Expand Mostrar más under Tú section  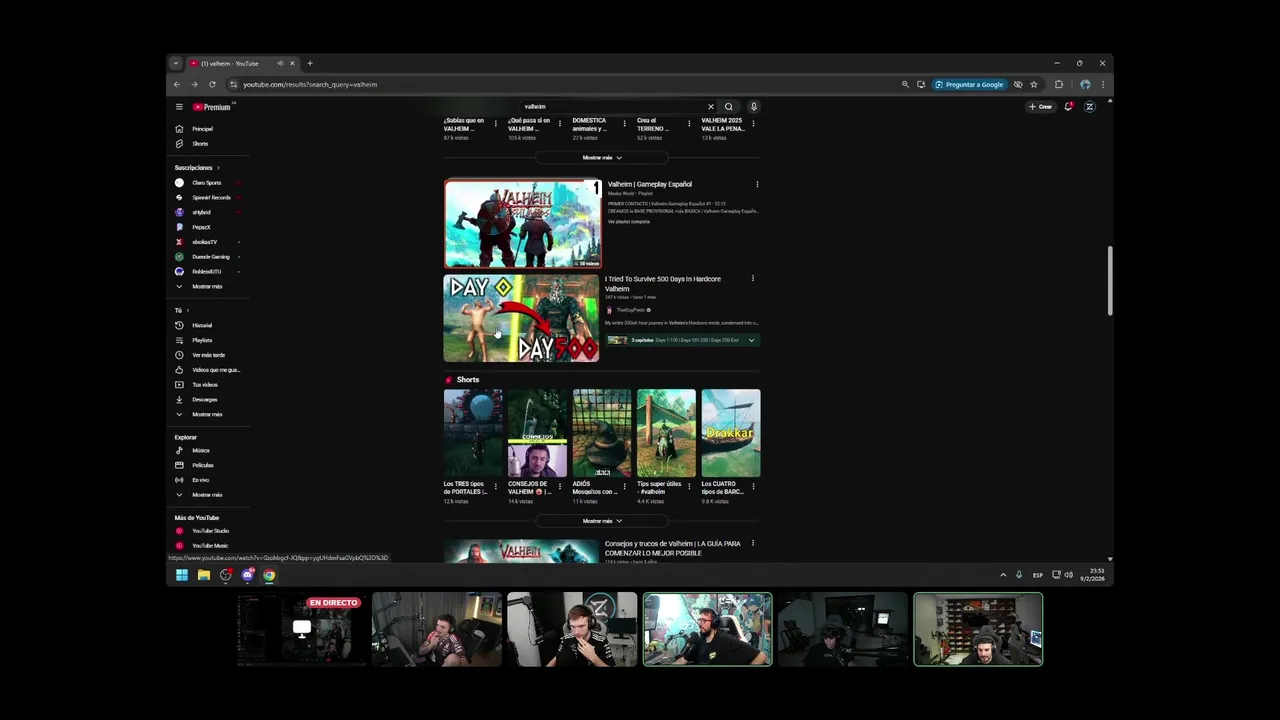click(207, 414)
